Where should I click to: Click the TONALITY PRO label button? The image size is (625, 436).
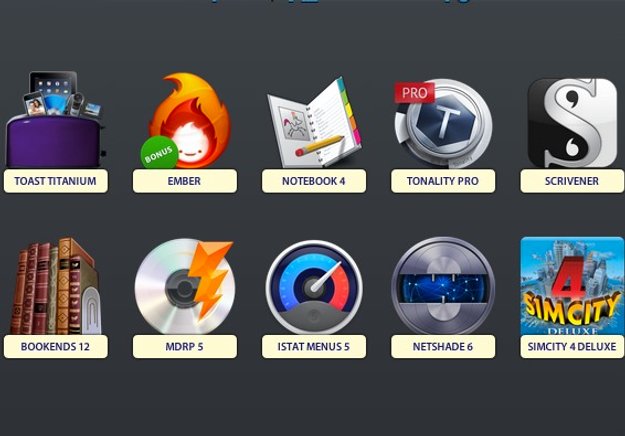[443, 181]
